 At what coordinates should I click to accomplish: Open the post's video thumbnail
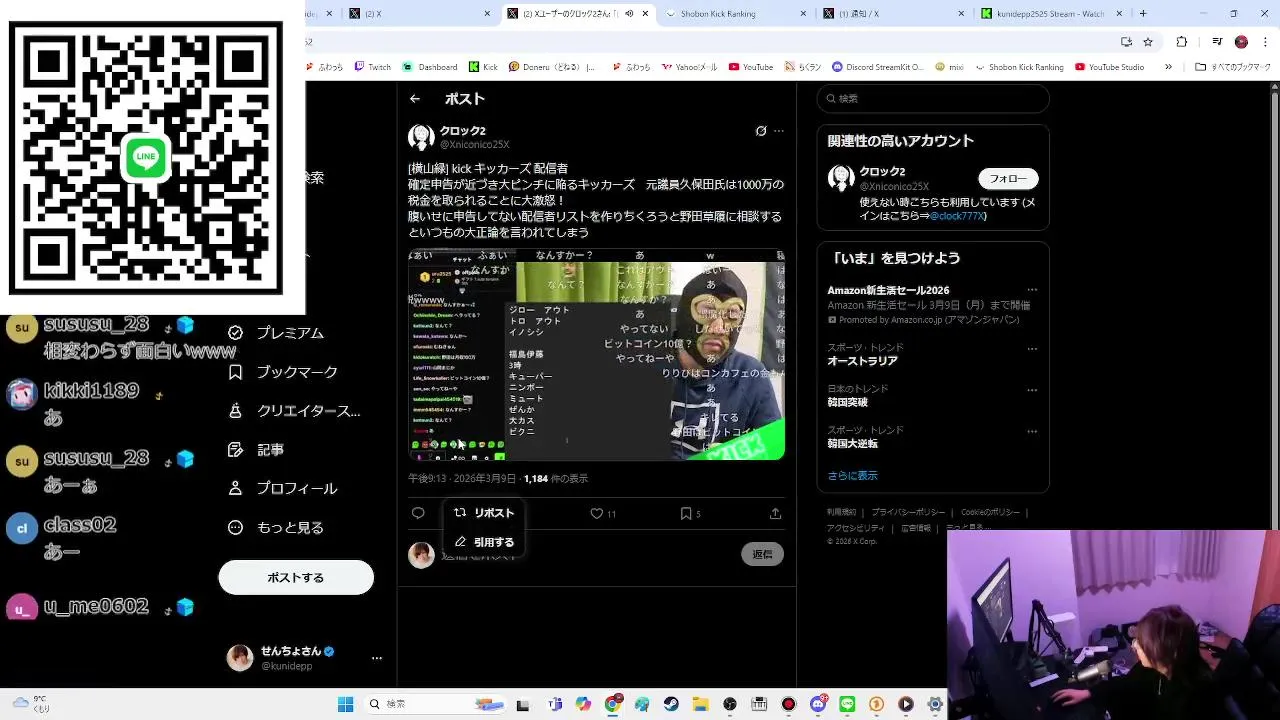tap(596, 355)
